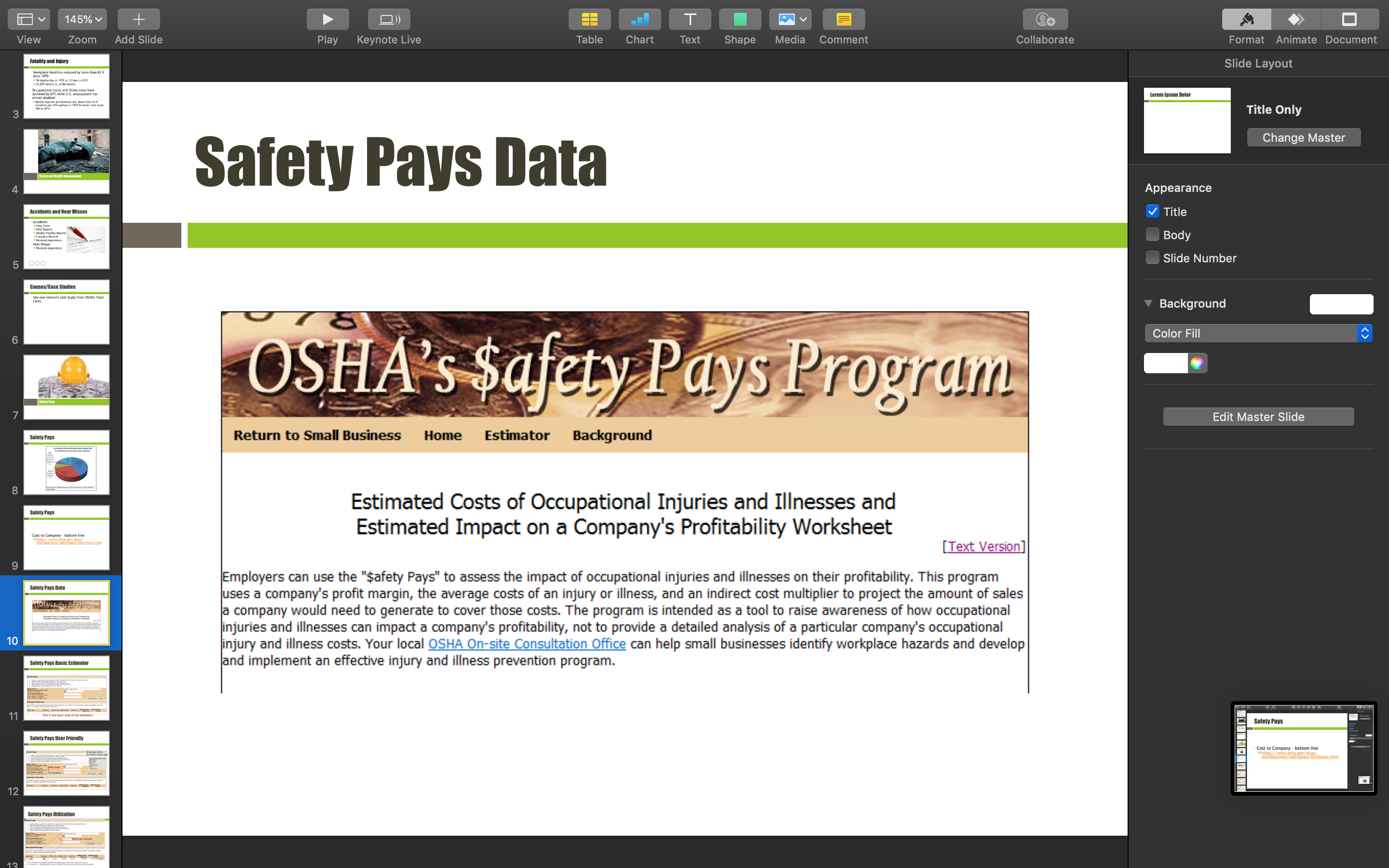Open the Color Fill type dropdown
This screenshot has height=868, width=1389.
click(x=1258, y=334)
